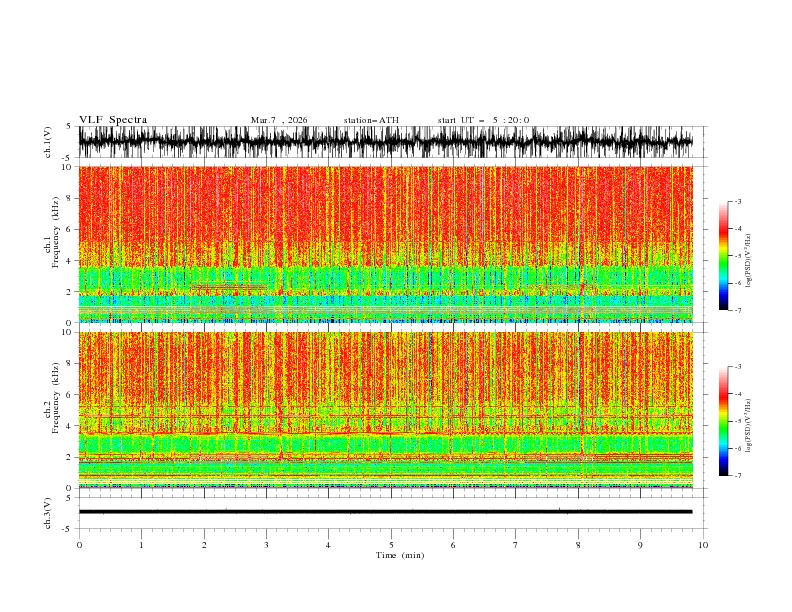Click the '-7' label on ch.2 colorbar

tap(737, 475)
